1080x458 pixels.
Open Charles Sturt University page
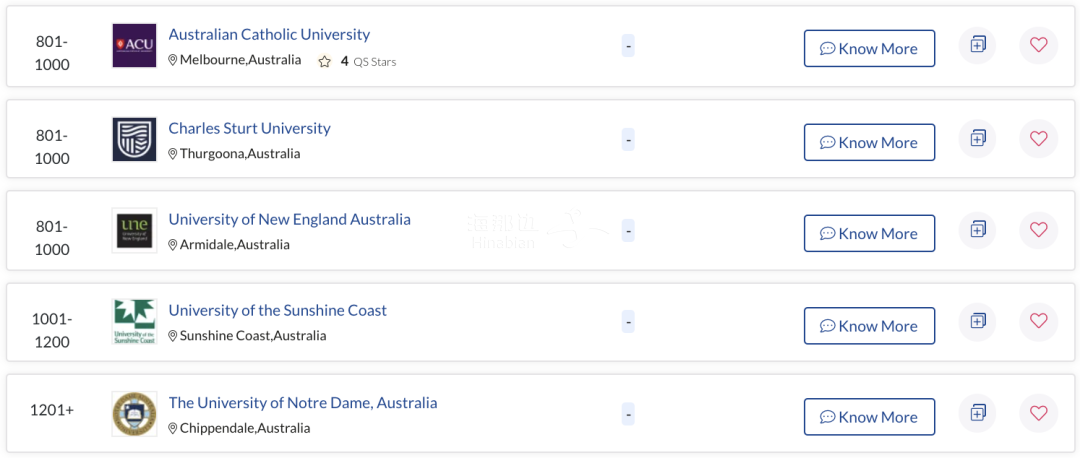249,129
